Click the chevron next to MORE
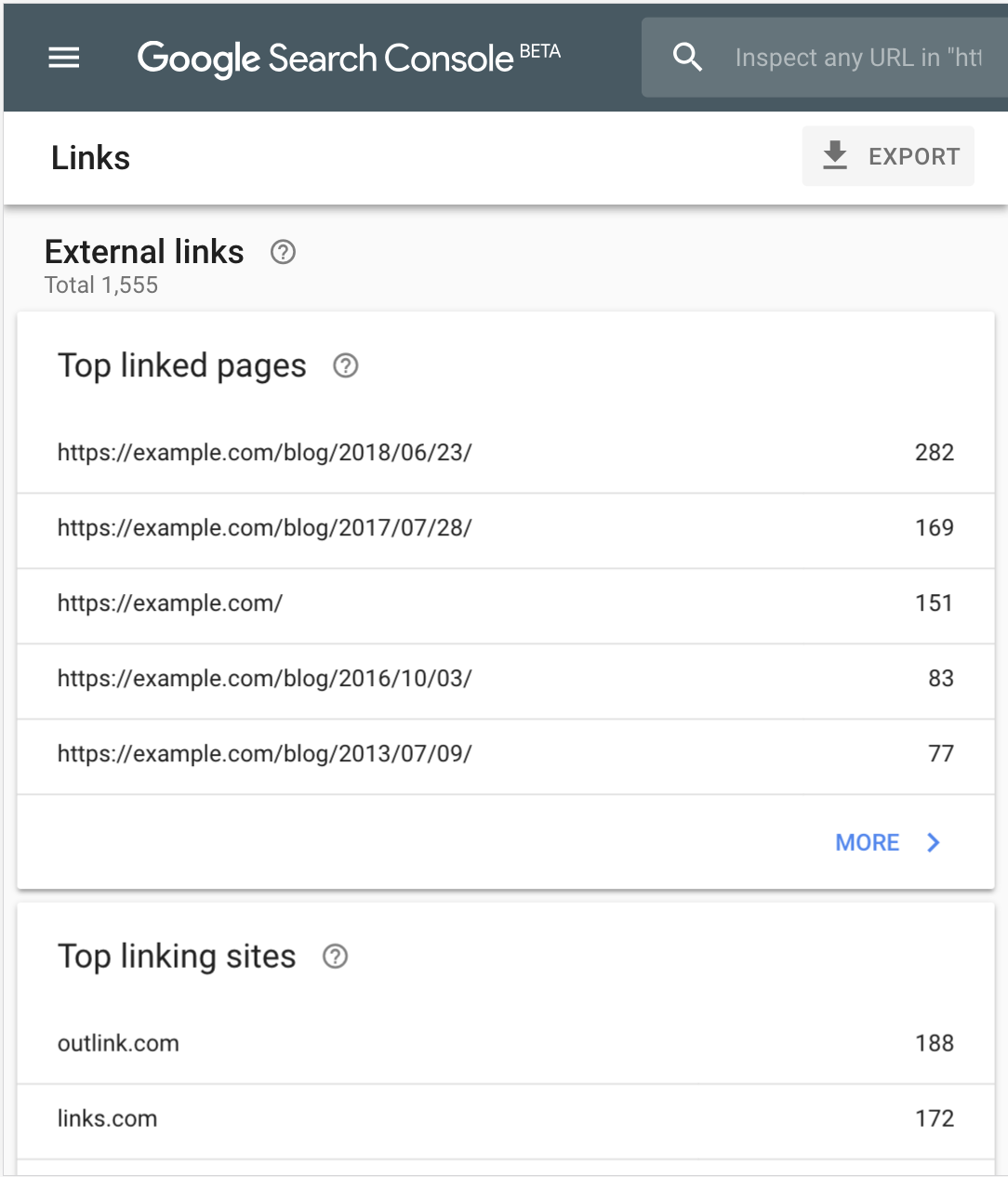1008x1177 pixels. (x=933, y=842)
